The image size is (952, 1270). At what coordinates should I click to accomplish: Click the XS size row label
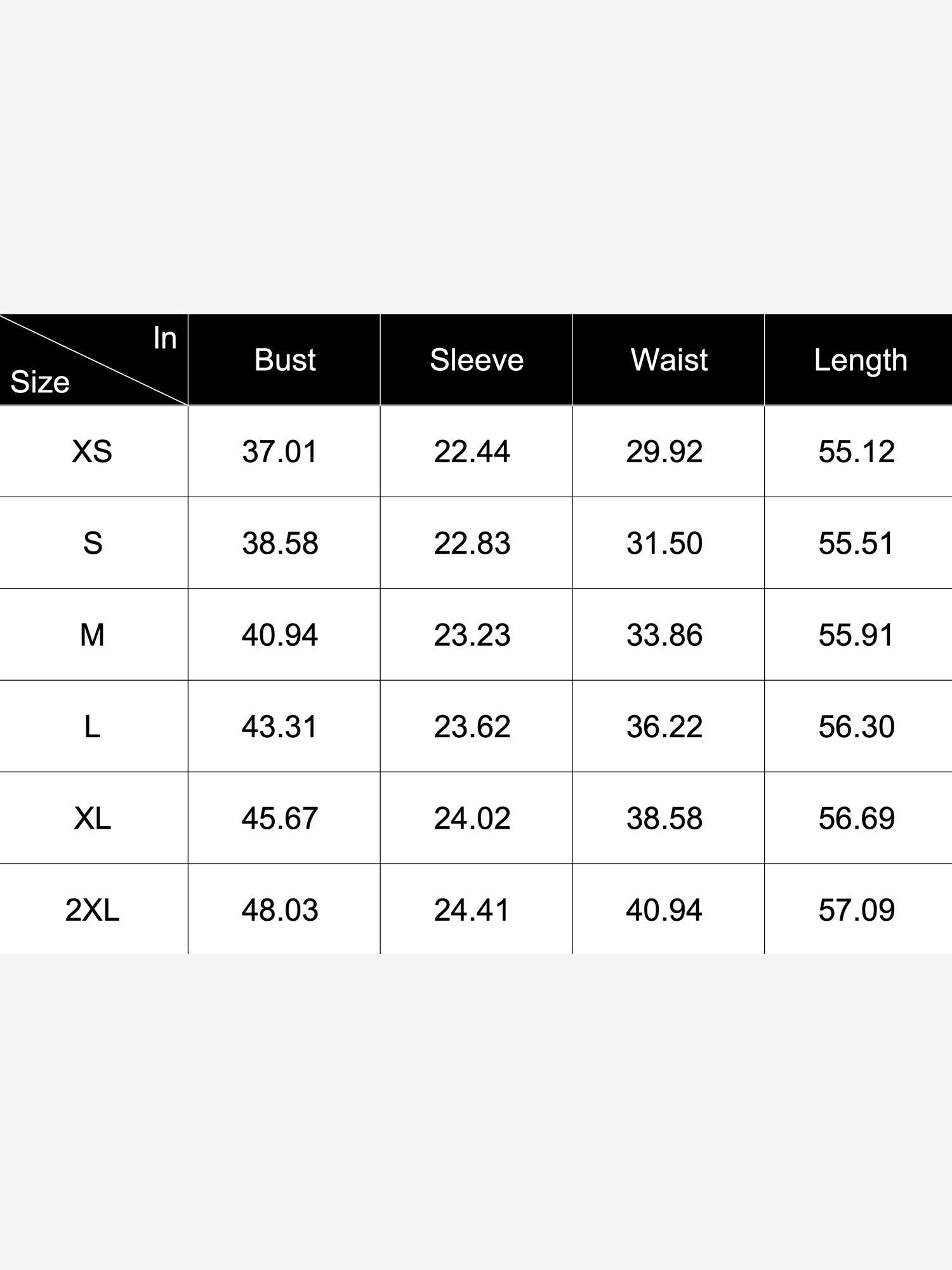tap(92, 451)
